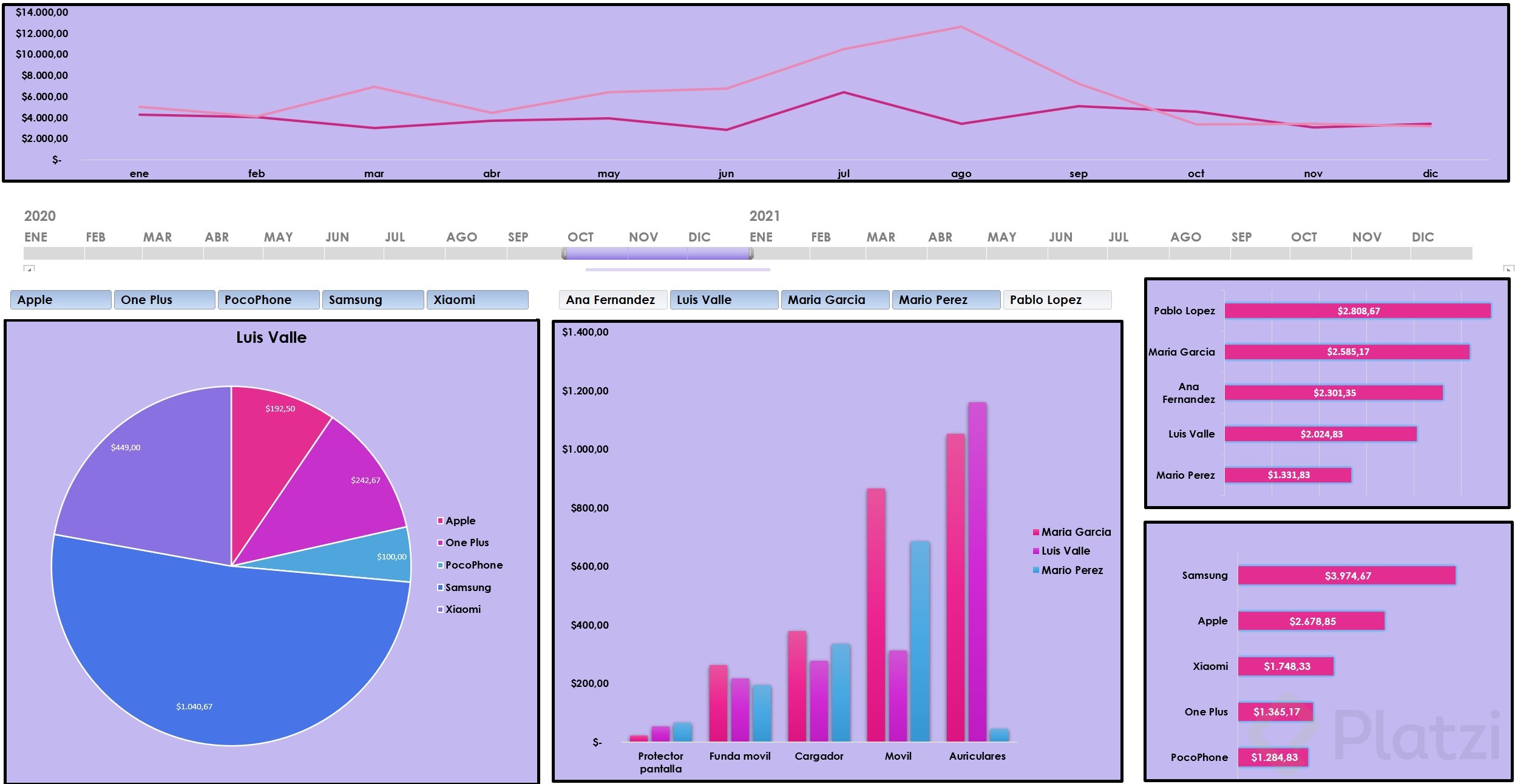Click the Maria Garcia slicer button

coord(835,300)
